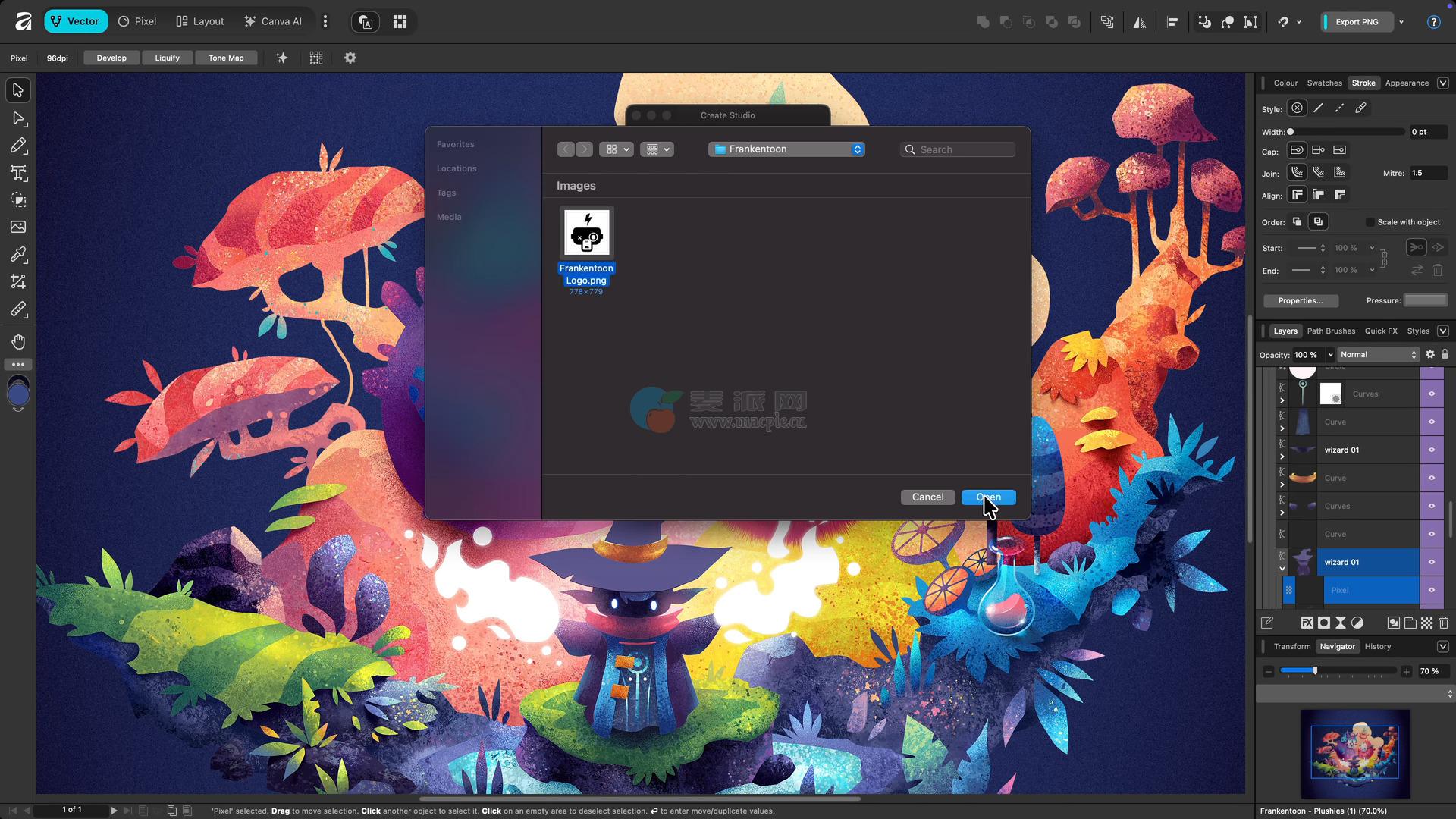Screen dimensions: 1456x819
Task: Hide the selected wizard 01 layer
Action: [x=1432, y=562]
